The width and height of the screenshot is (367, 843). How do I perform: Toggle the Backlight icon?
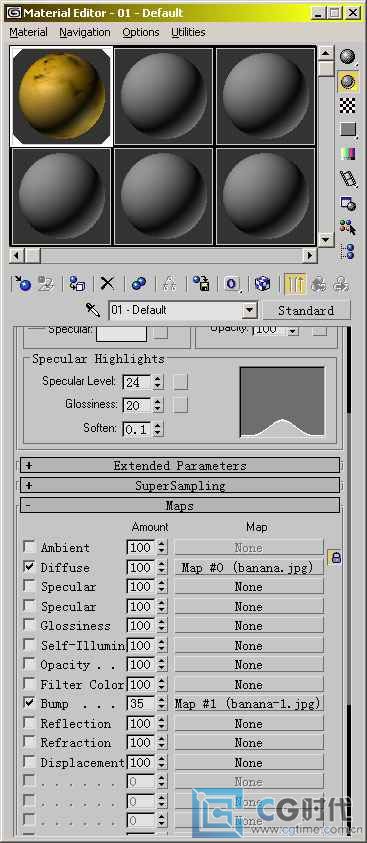coord(349,81)
